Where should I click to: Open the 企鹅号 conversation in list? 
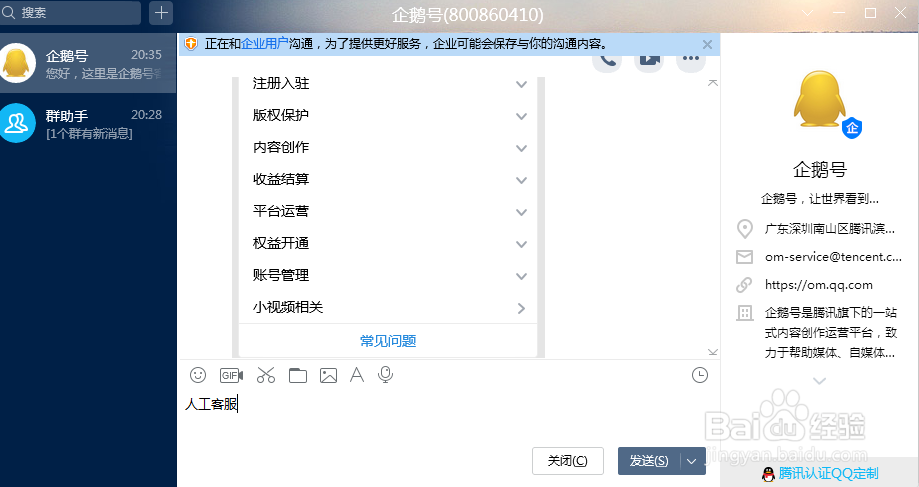(88, 63)
